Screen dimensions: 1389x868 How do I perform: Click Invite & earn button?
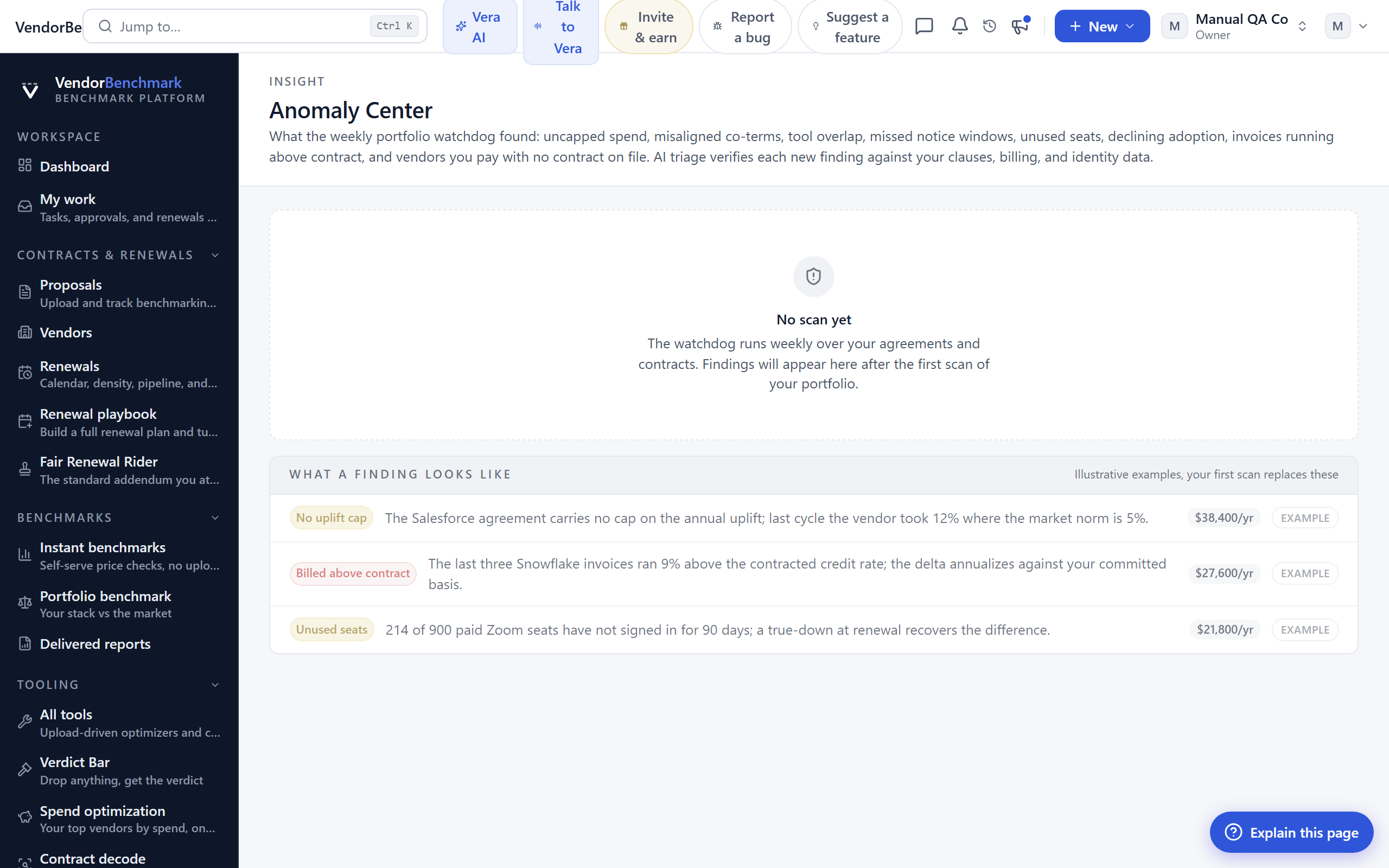coord(648,27)
